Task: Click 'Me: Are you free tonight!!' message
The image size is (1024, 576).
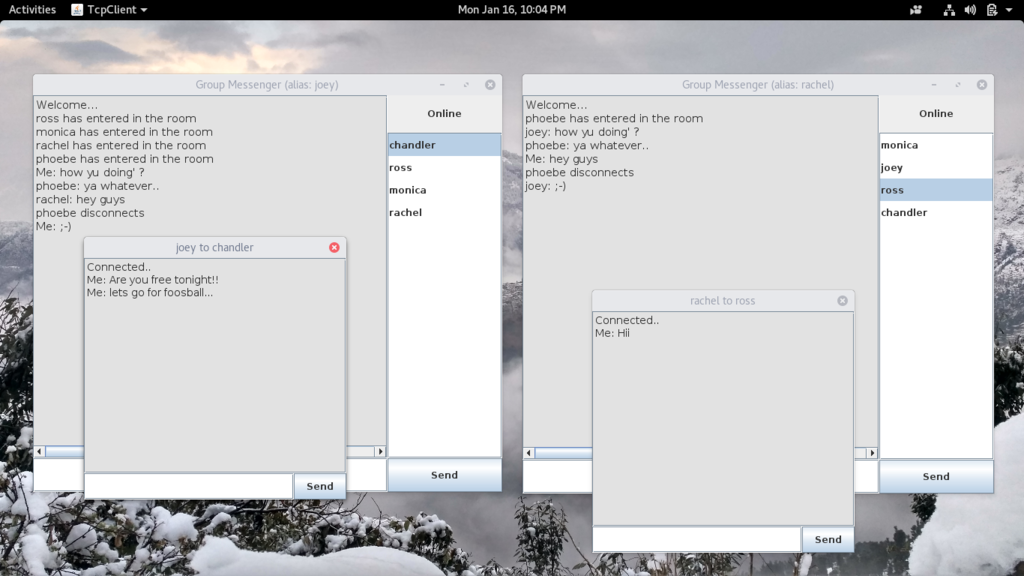Action: [152, 280]
